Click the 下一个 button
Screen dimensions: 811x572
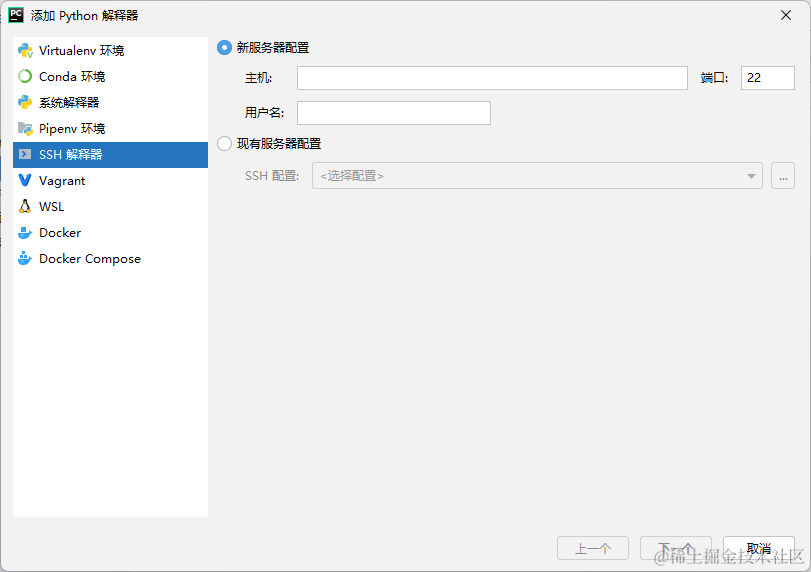click(675, 548)
